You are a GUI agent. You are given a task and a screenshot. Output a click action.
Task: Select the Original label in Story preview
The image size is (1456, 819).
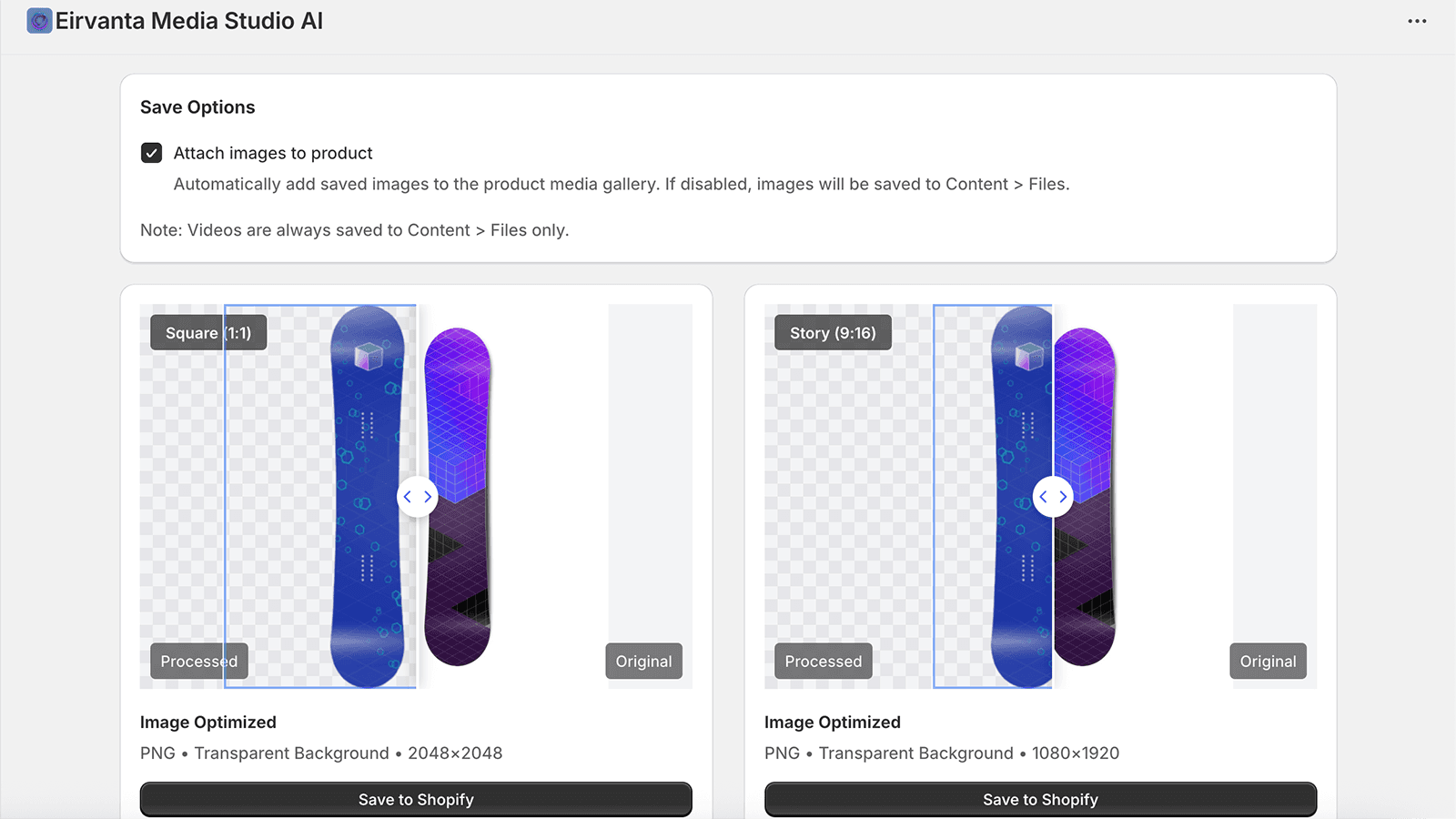[x=1268, y=662]
